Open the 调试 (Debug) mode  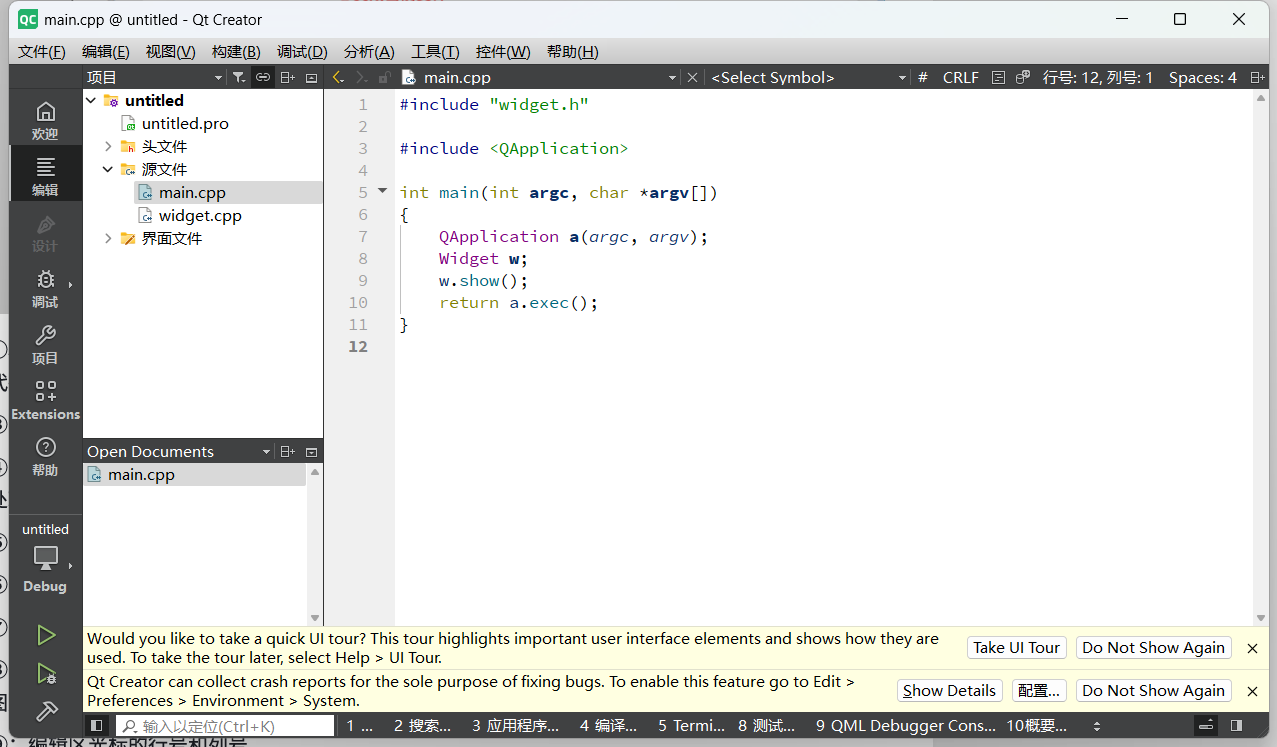pos(45,287)
